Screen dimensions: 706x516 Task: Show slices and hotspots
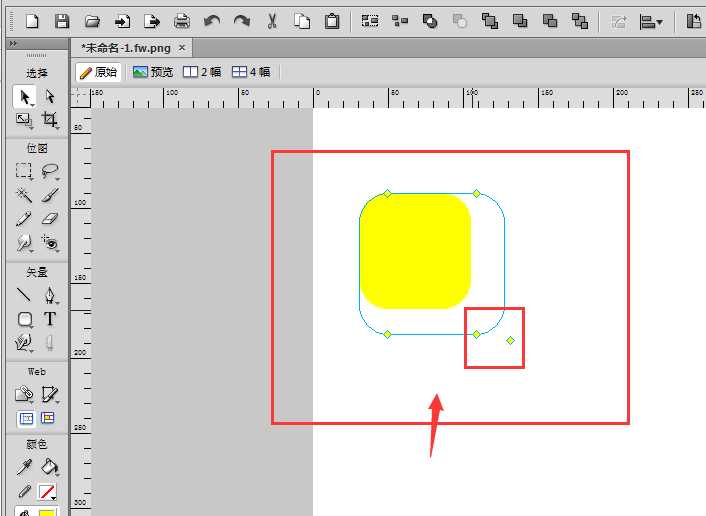coord(48,418)
